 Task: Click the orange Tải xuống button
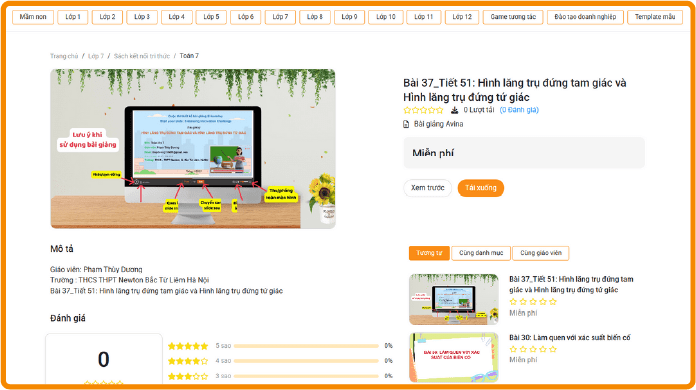tap(481, 188)
